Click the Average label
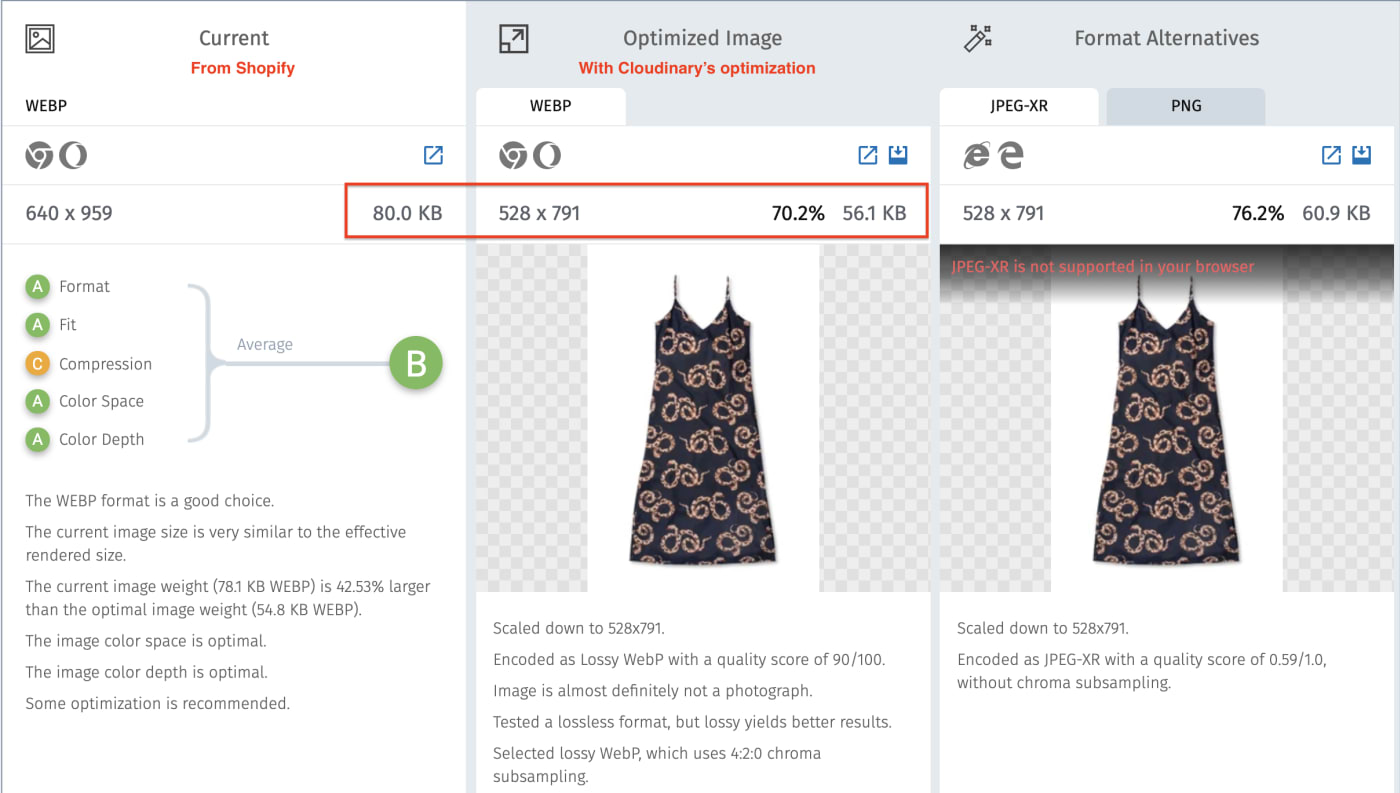Image resolution: width=1400 pixels, height=793 pixels. pyautogui.click(x=265, y=345)
